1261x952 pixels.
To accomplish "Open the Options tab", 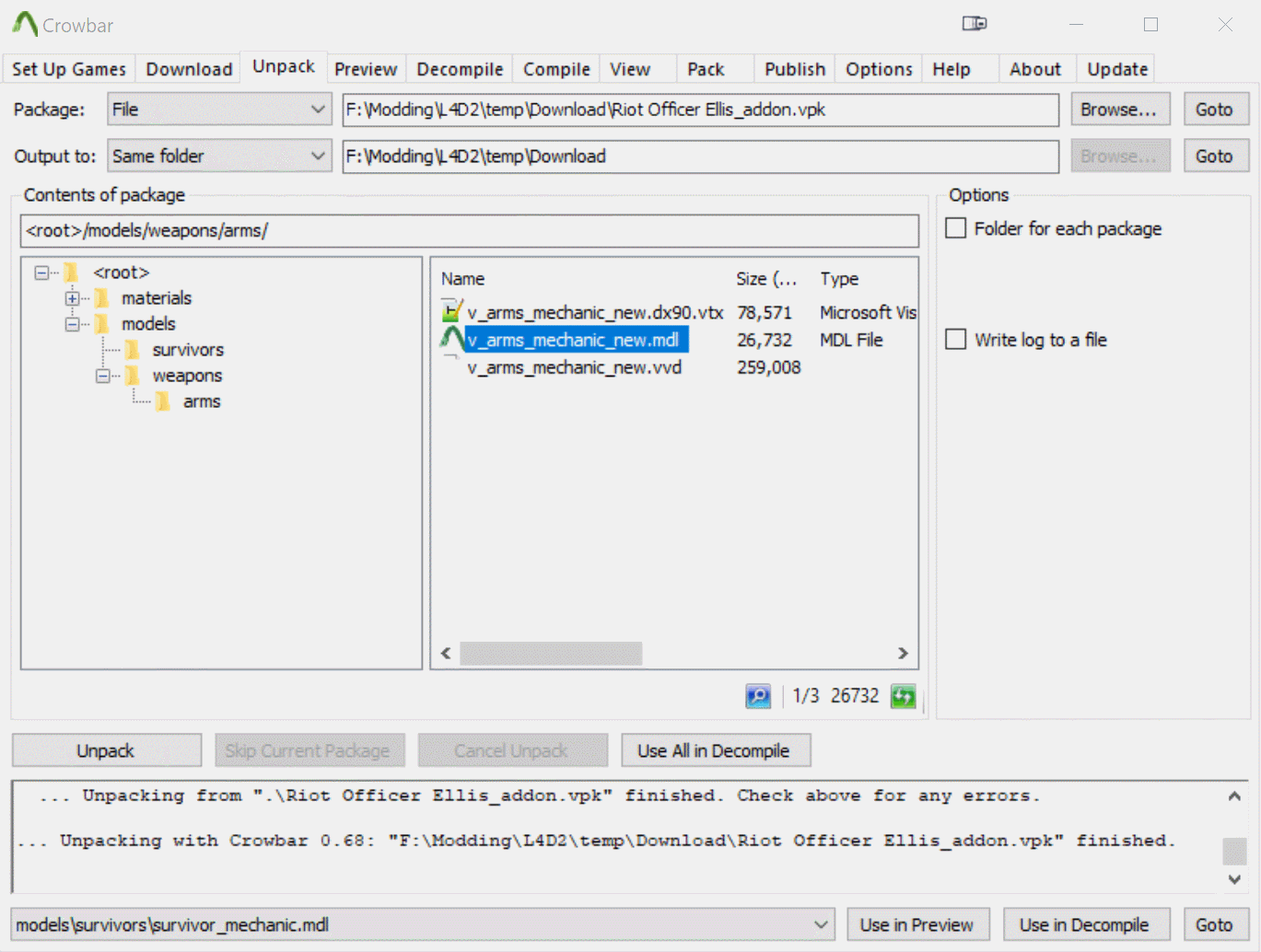I will pos(879,69).
